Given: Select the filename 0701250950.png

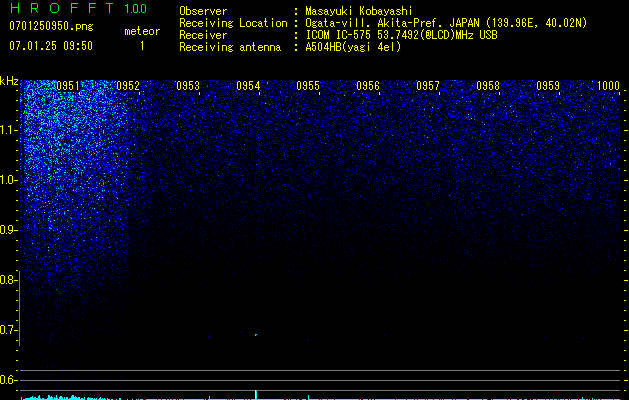Looking at the screenshot, I should 51,26.
